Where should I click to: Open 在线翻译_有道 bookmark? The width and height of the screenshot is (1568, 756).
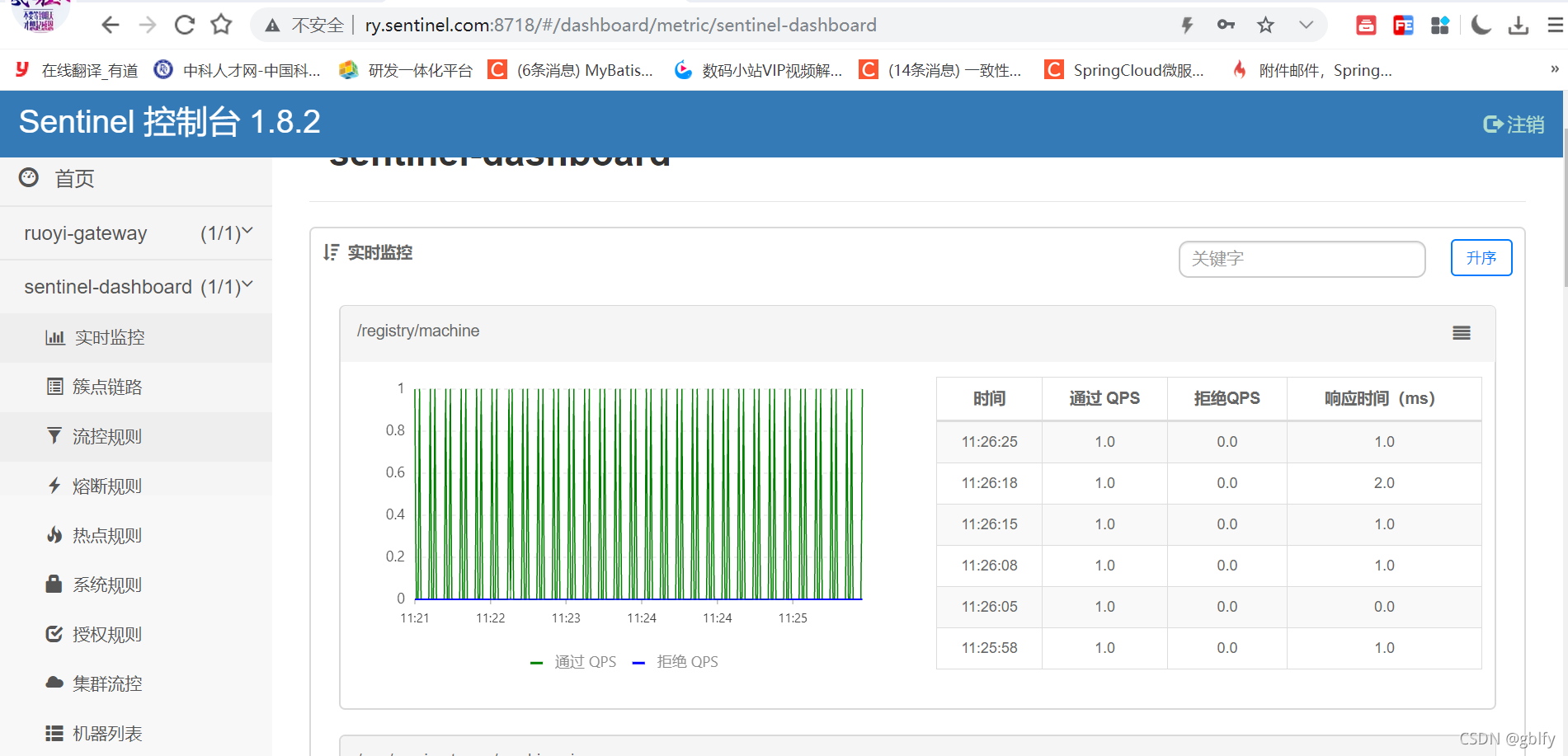[77, 70]
